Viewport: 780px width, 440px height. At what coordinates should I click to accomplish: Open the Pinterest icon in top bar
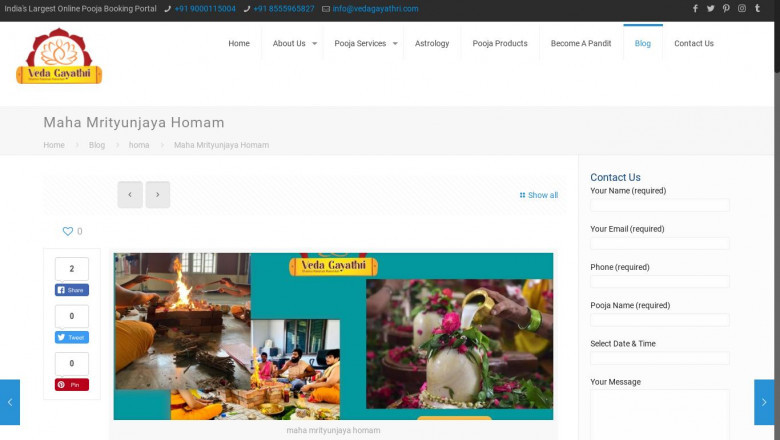[x=726, y=8]
